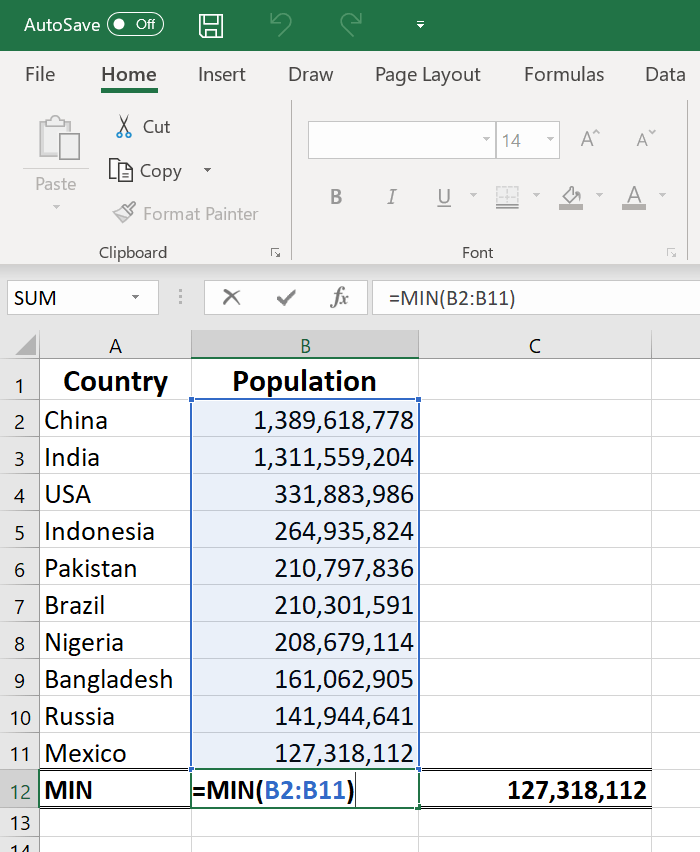700x852 pixels.
Task: Click the China cell
Action: click(x=115, y=419)
